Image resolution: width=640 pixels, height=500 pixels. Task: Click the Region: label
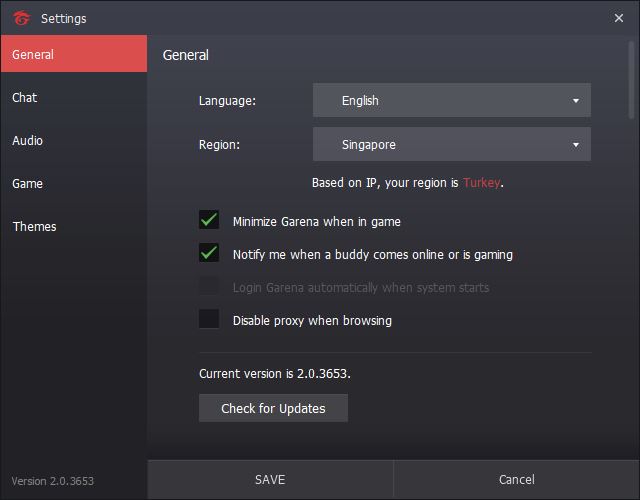(219, 144)
